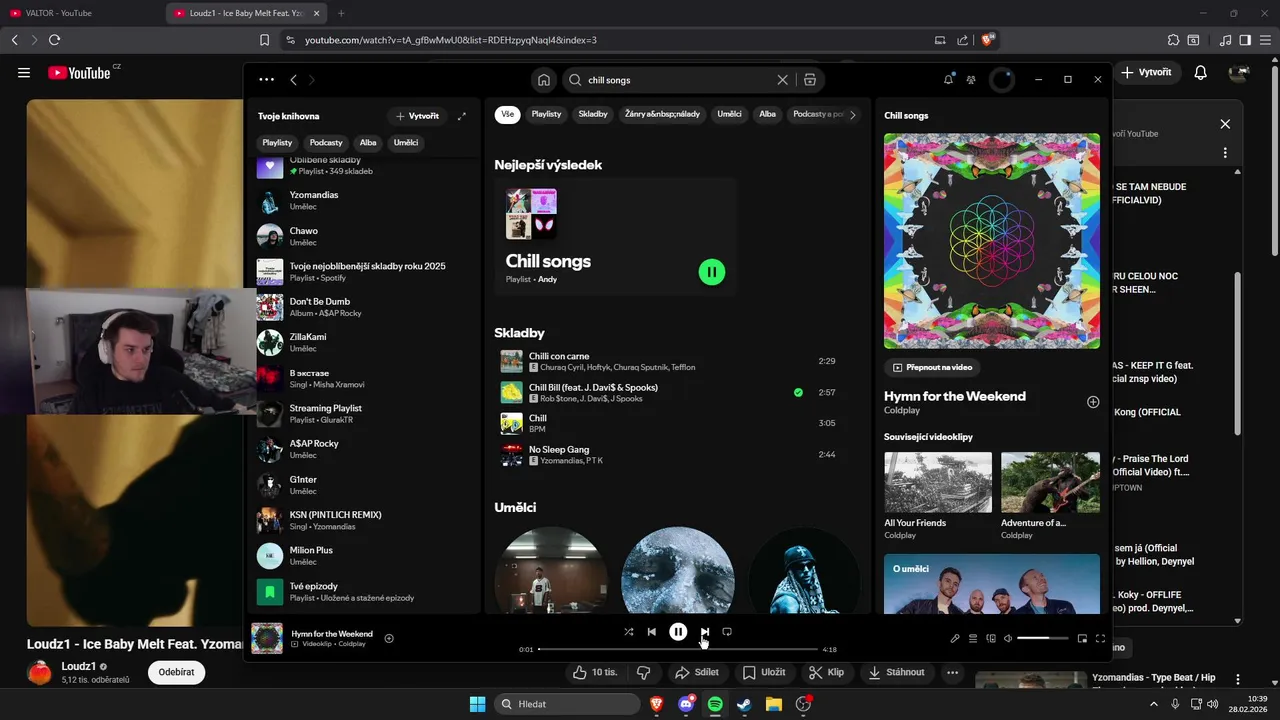Click YouTube 'Sdílet' share button
Screen dimensions: 1280x720
pyautogui.click(x=696, y=672)
